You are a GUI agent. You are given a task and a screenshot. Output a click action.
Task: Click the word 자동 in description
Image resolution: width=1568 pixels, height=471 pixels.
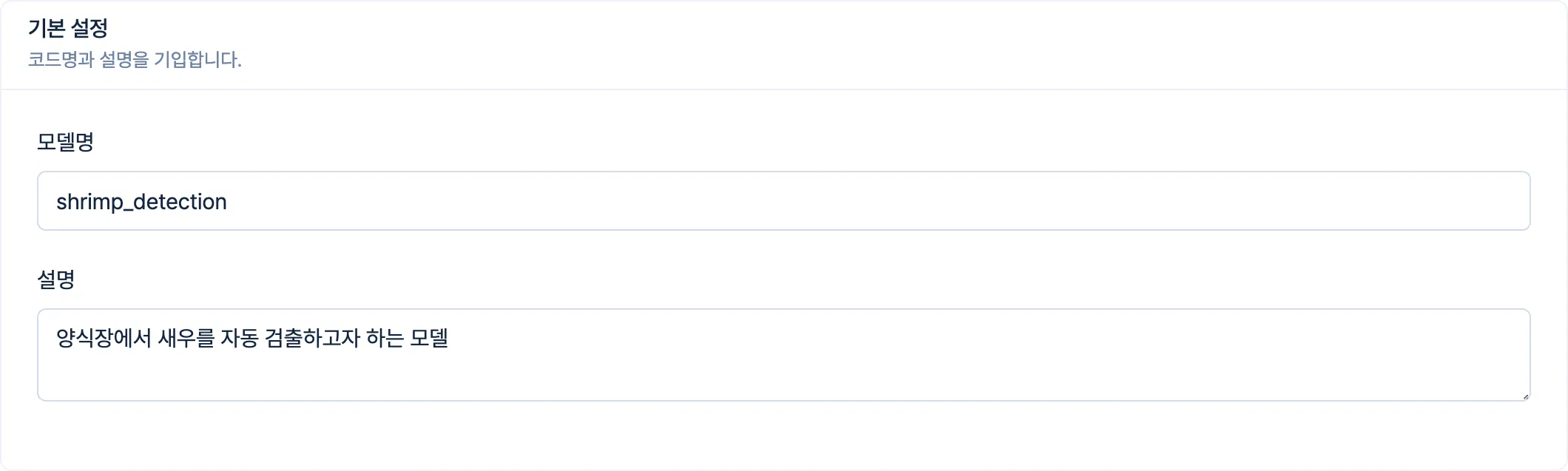tap(239, 339)
